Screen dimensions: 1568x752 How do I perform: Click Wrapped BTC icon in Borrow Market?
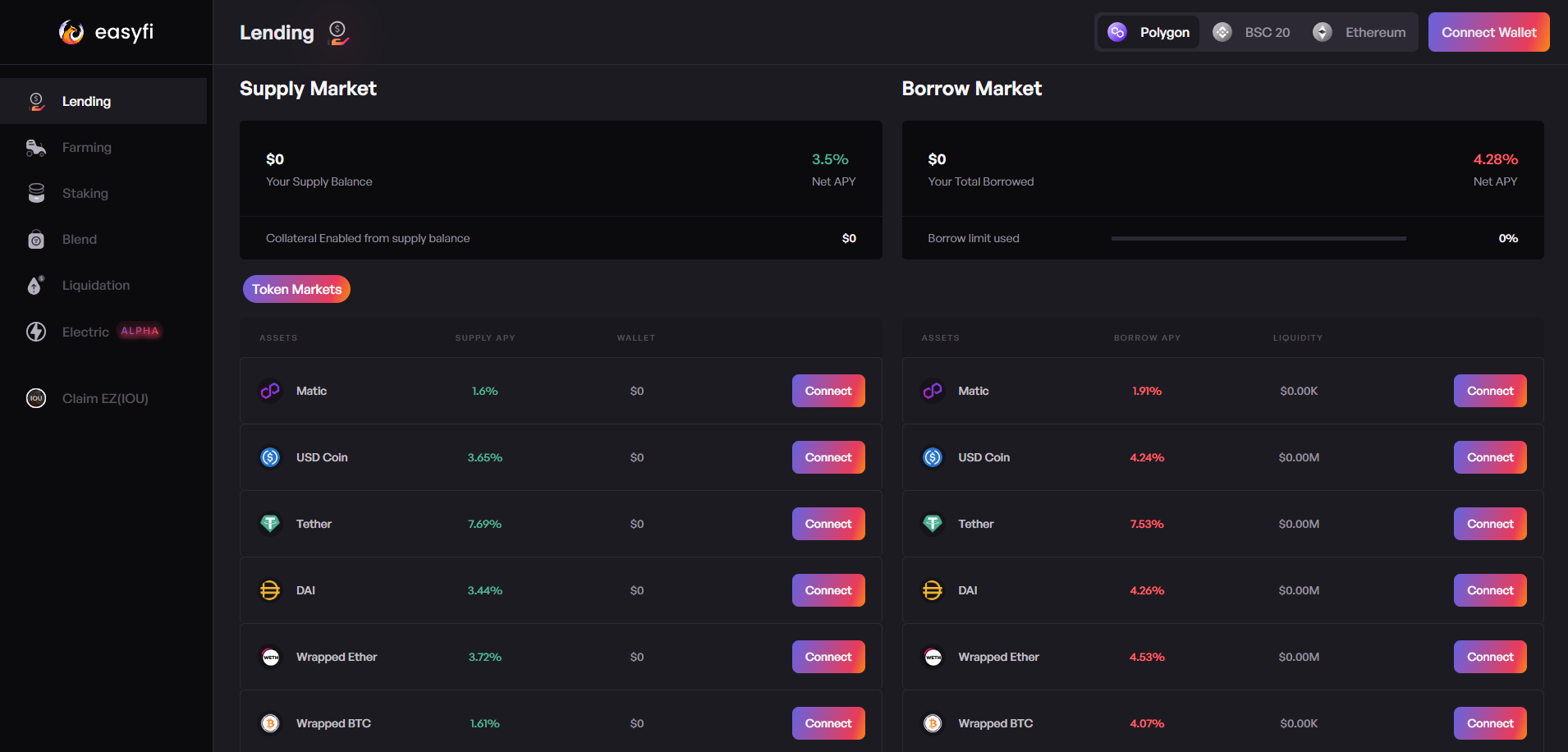pyautogui.click(x=933, y=723)
